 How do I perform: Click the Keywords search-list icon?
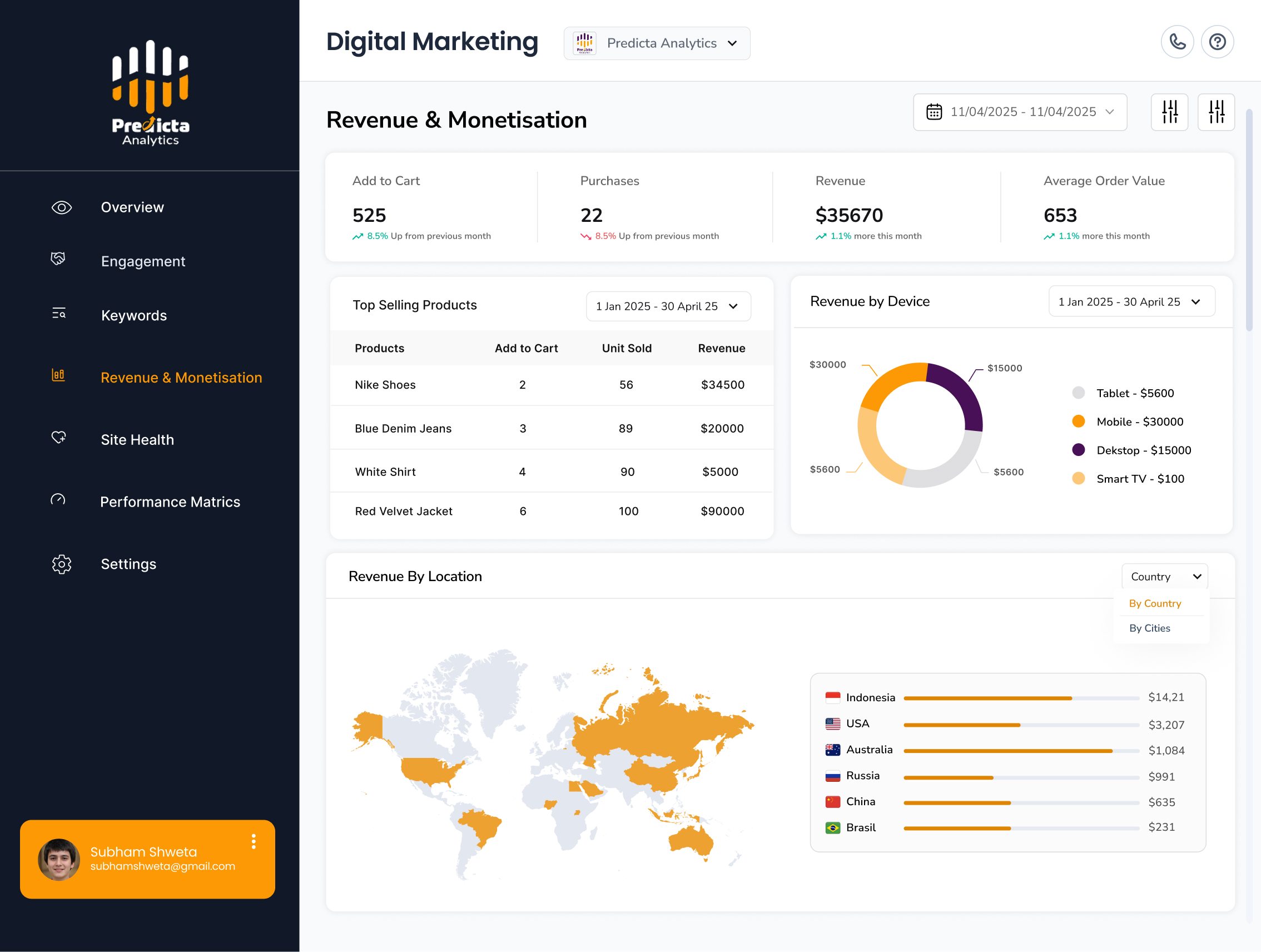(x=59, y=313)
